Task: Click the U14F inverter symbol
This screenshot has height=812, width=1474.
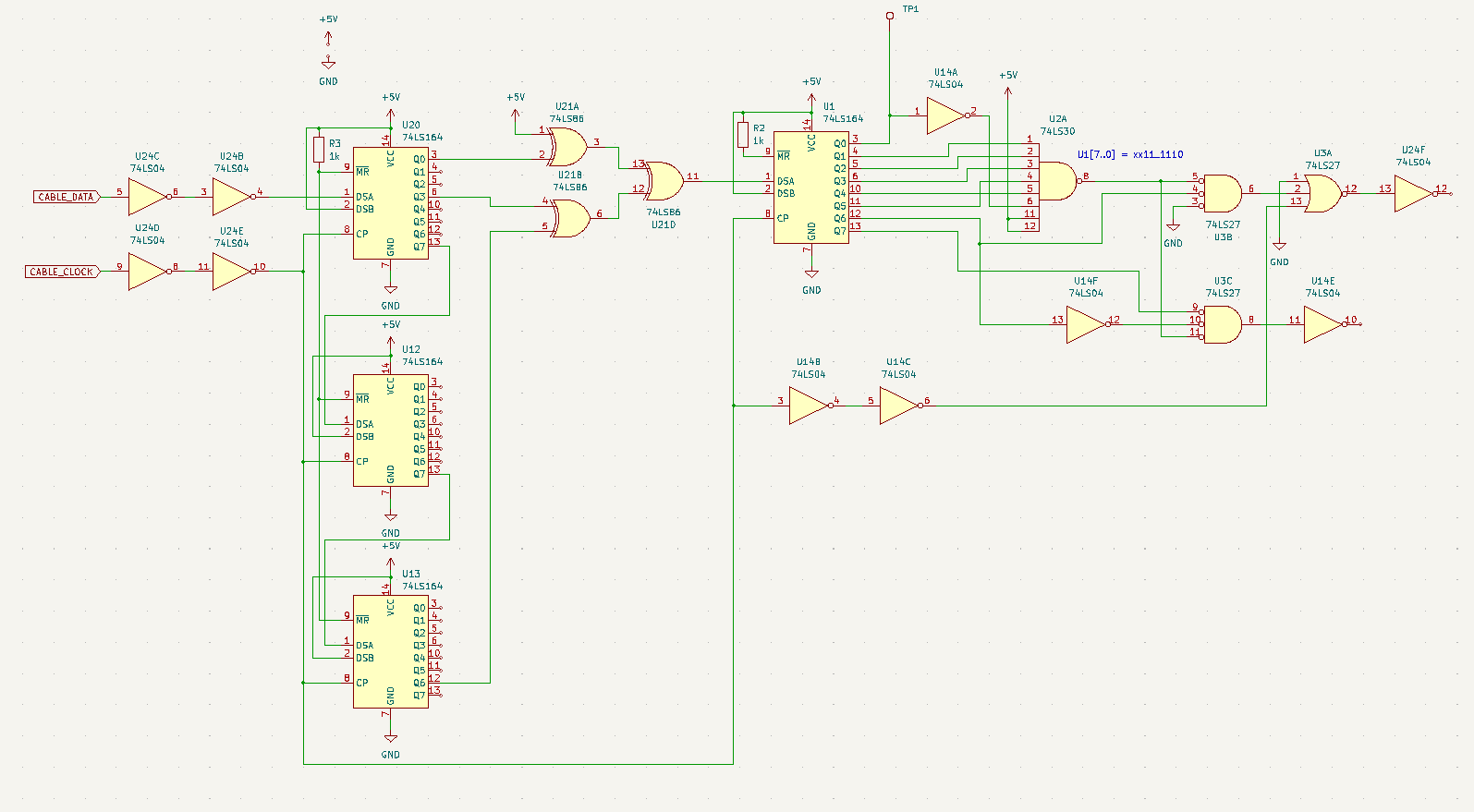Action: [1085, 324]
